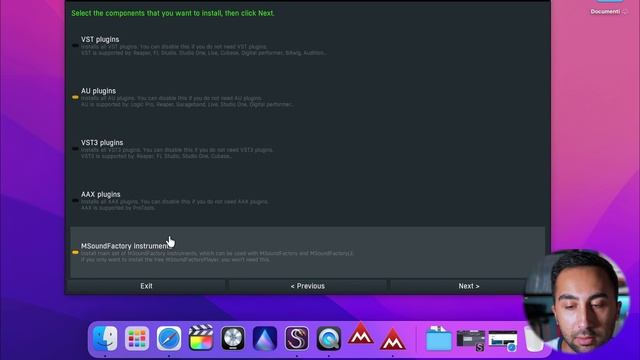Enable the AAX plugins component
The height and width of the screenshot is (360, 640).
tap(307, 200)
